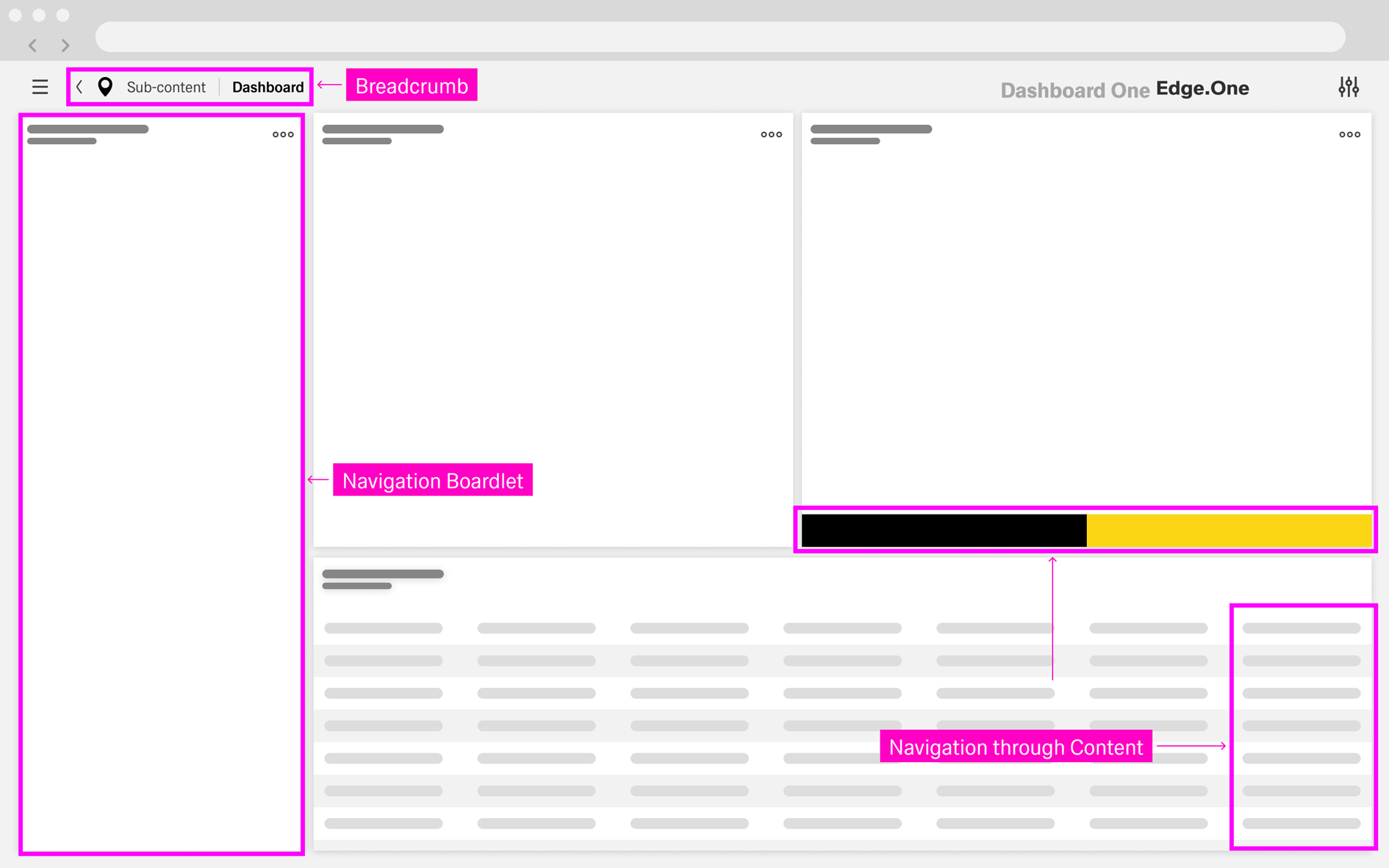This screenshot has height=868, width=1389.
Task: Click the browser back arrow
Action: [33, 45]
